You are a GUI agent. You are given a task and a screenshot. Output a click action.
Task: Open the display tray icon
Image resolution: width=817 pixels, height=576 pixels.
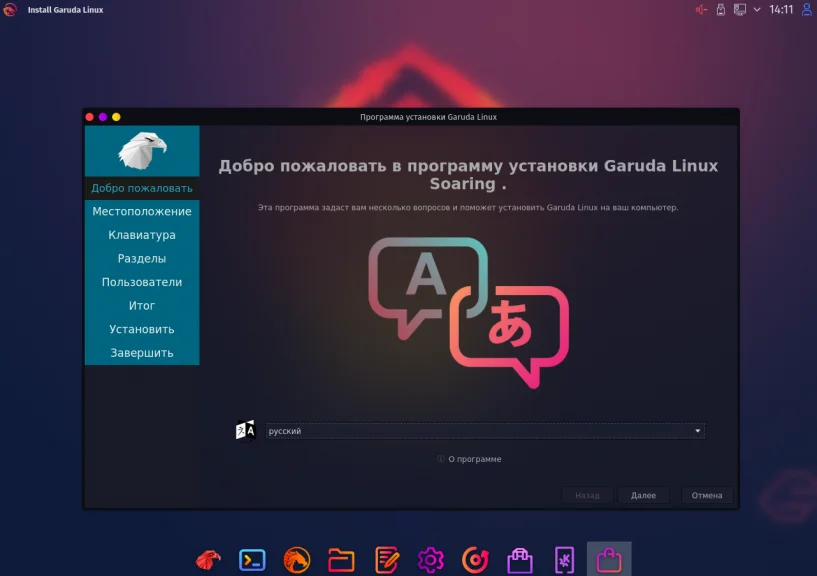(x=739, y=9)
